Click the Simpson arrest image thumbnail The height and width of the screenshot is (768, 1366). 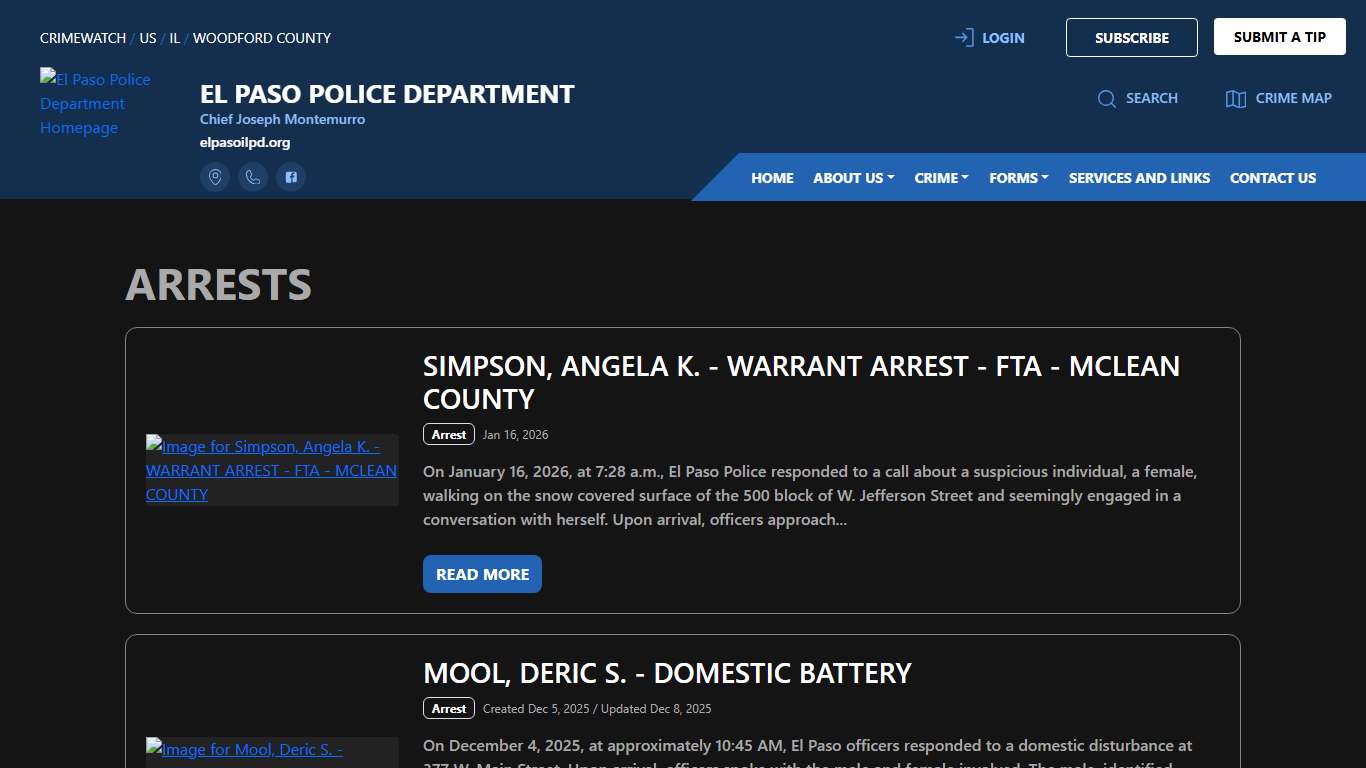click(271, 470)
